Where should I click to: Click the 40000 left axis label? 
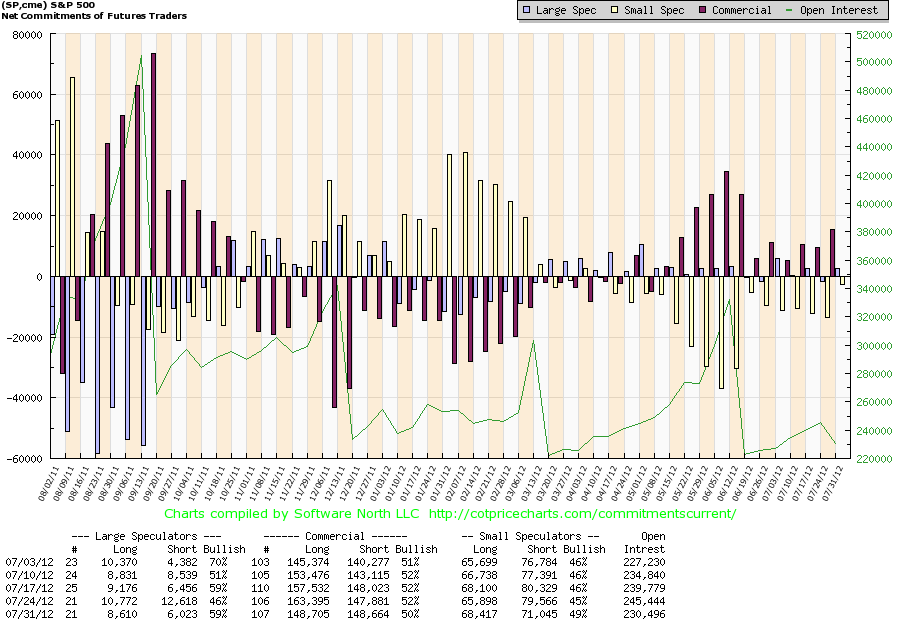28,155
